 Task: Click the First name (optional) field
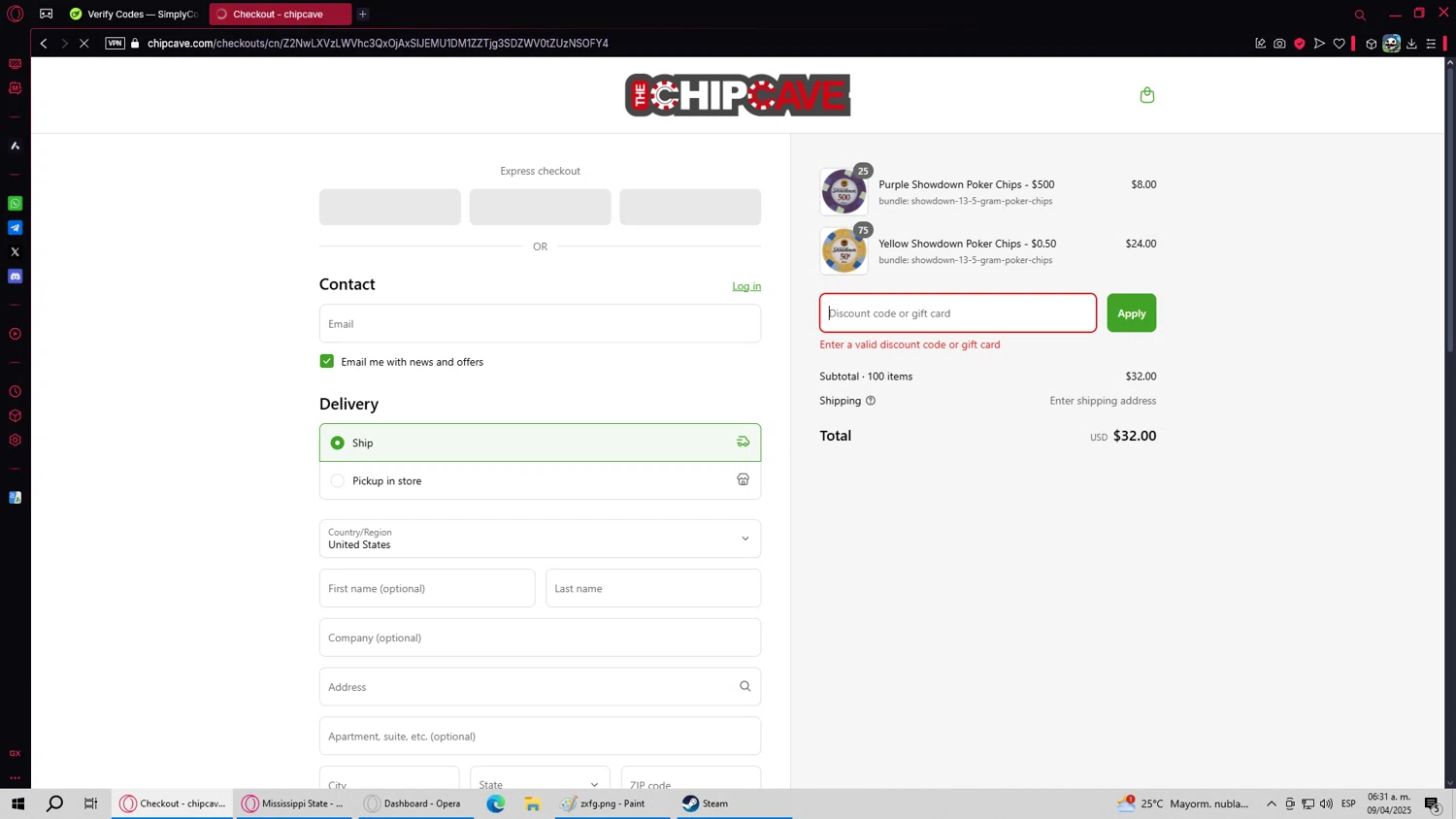(427, 588)
